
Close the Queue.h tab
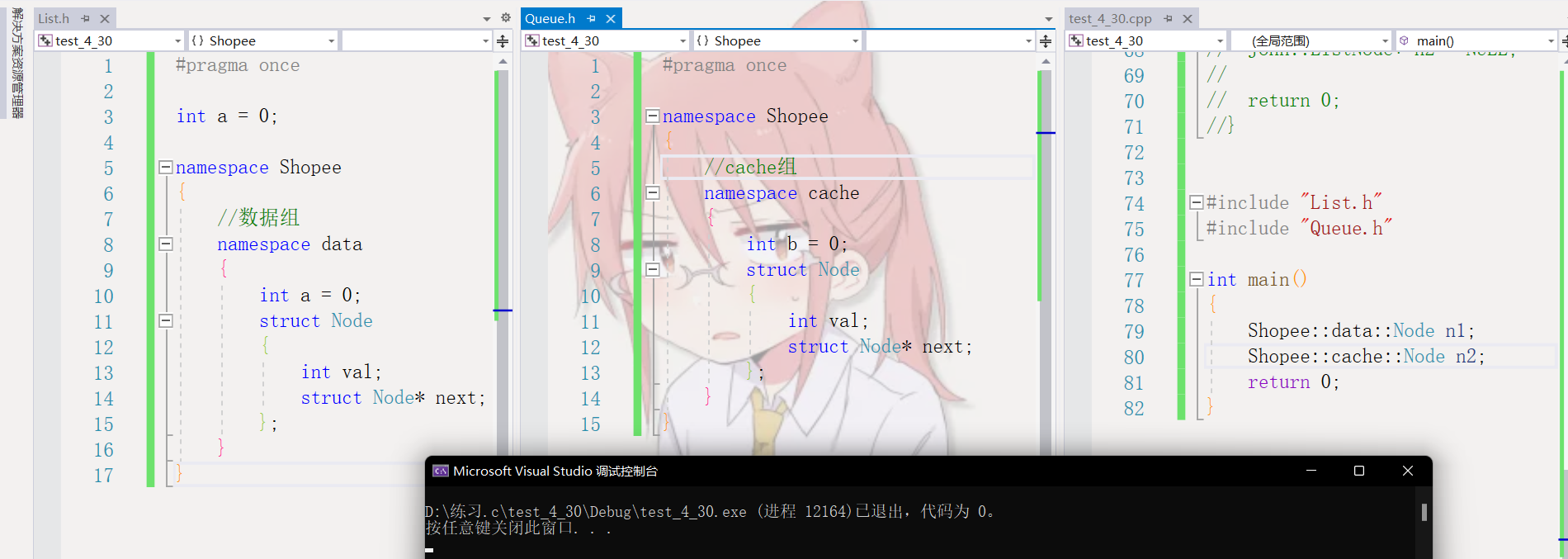[611, 18]
